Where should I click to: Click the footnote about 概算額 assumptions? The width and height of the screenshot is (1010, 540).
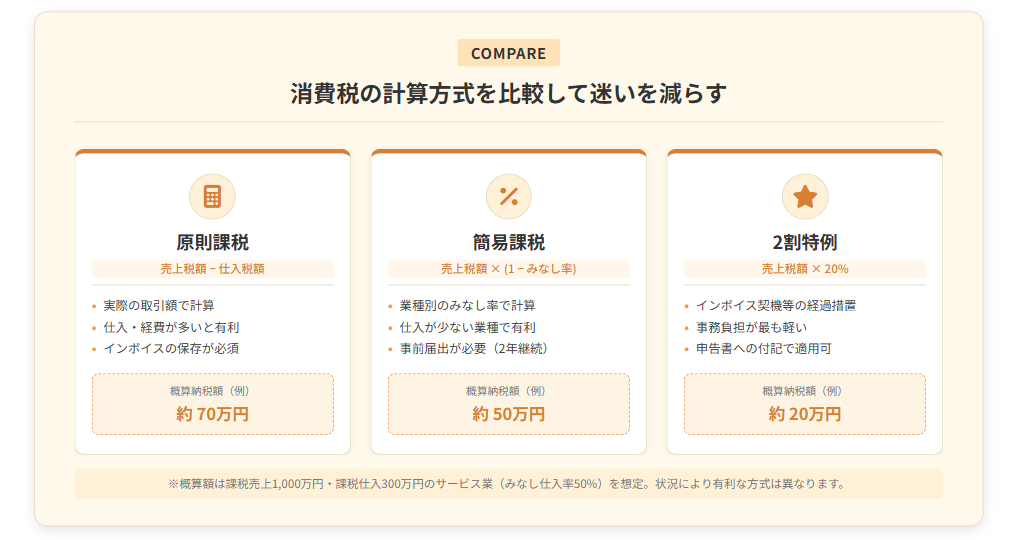click(508, 484)
